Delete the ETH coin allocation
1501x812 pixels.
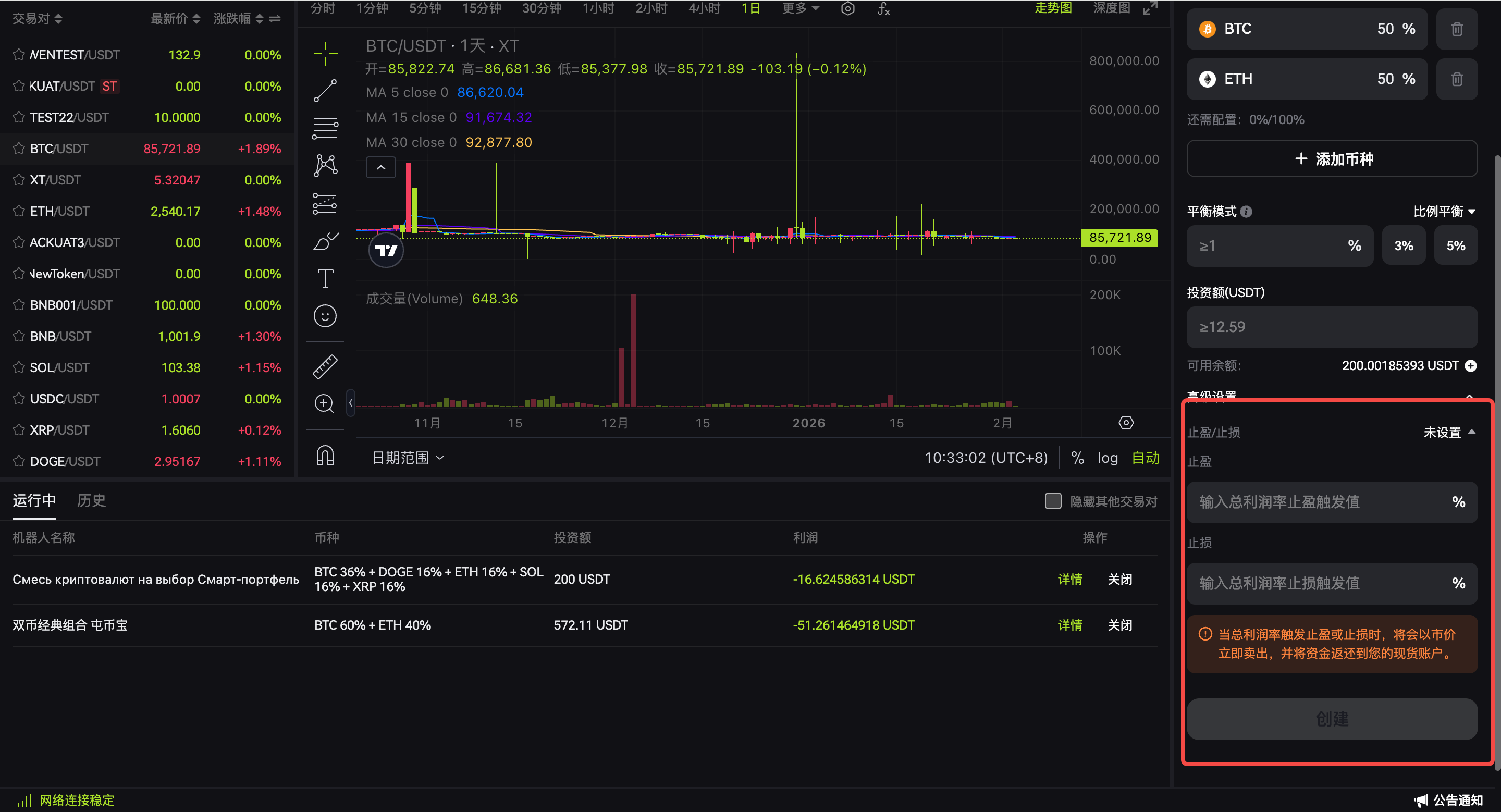click(1456, 79)
